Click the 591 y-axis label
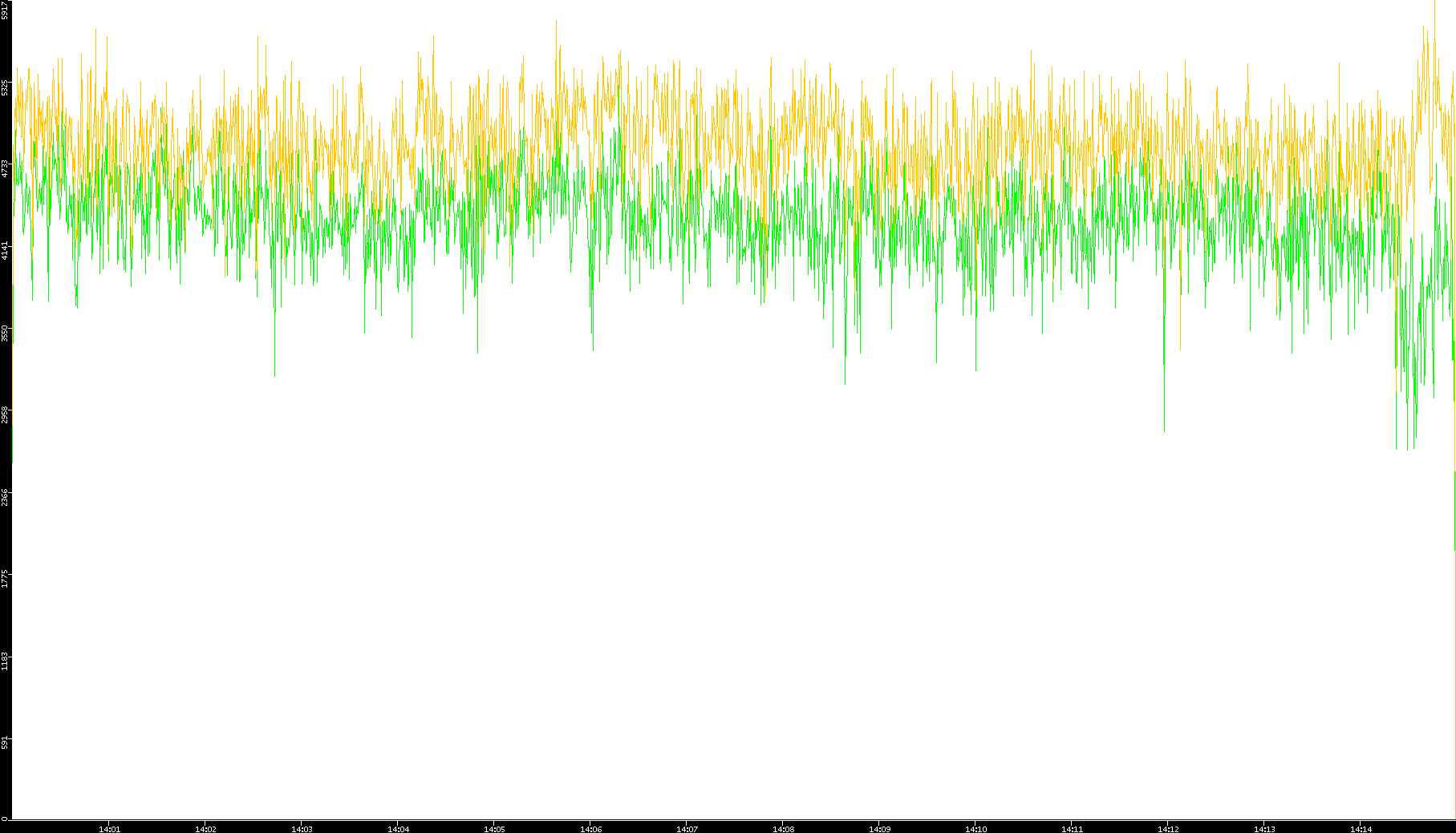Image resolution: width=1456 pixels, height=833 pixels. pyautogui.click(x=5, y=742)
